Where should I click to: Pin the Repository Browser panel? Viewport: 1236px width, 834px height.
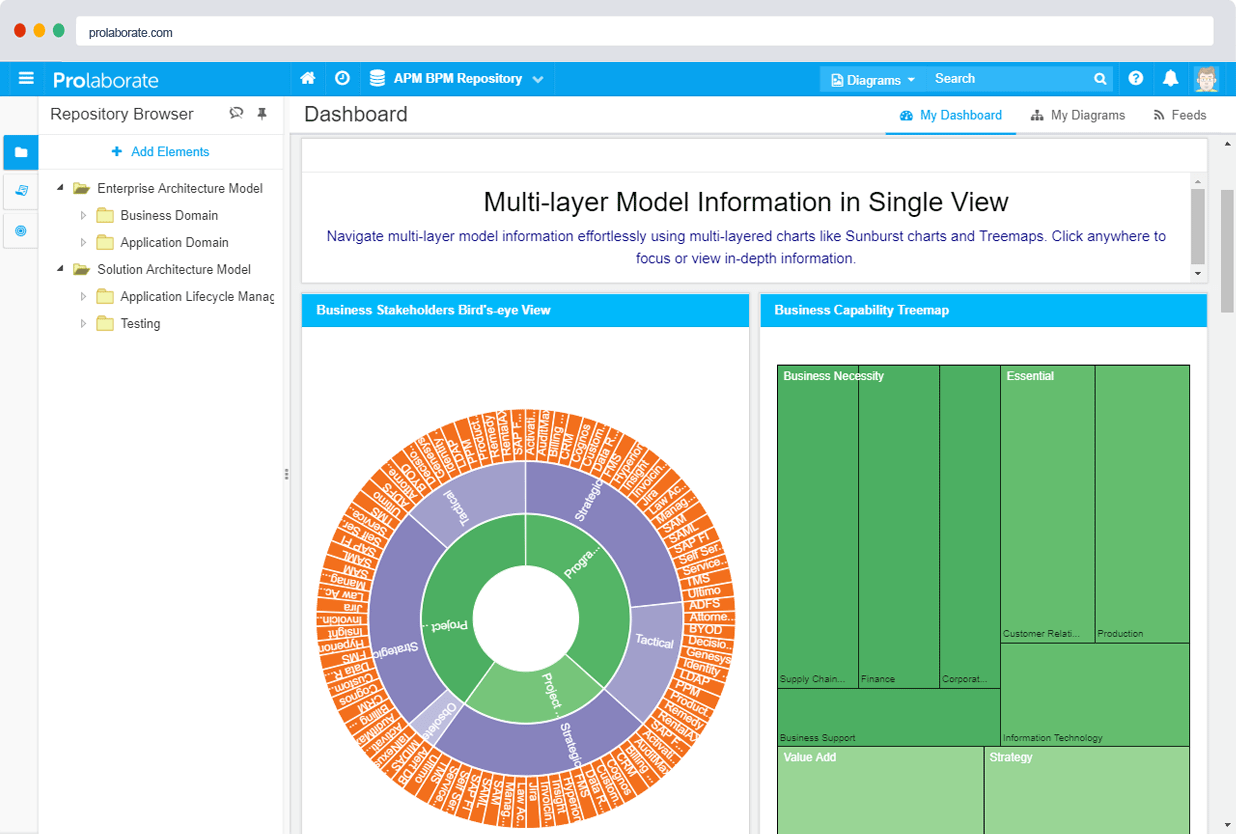point(262,114)
